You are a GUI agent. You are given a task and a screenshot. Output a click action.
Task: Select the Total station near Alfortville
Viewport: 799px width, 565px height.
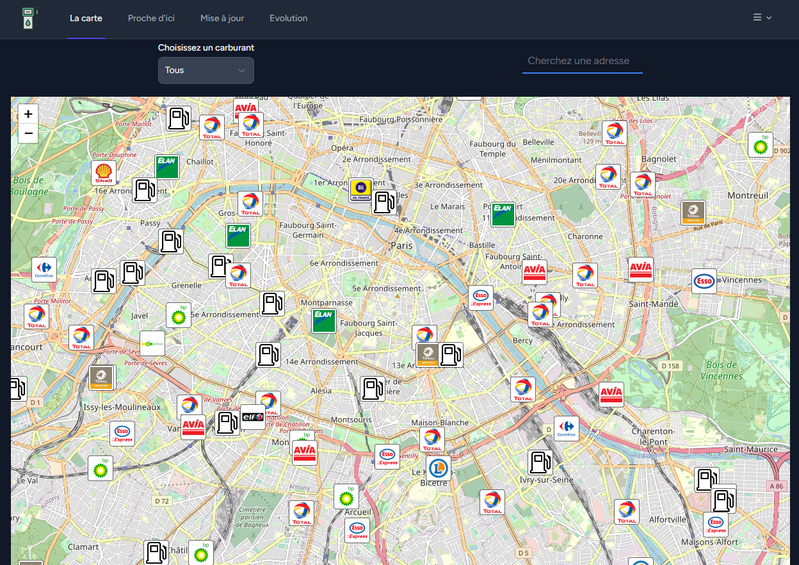tap(627, 512)
